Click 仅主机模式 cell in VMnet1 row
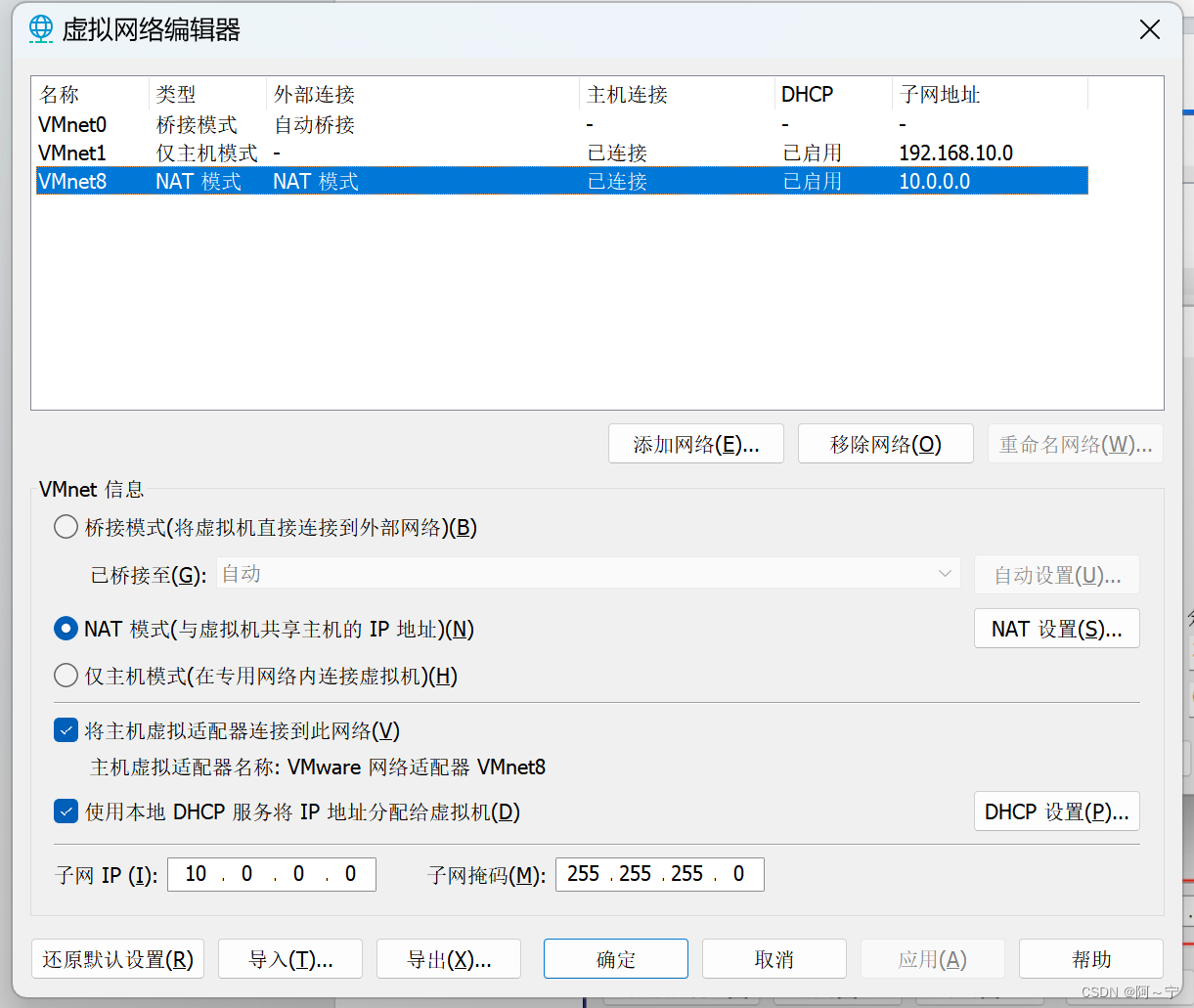1194x1008 pixels. coord(207,153)
